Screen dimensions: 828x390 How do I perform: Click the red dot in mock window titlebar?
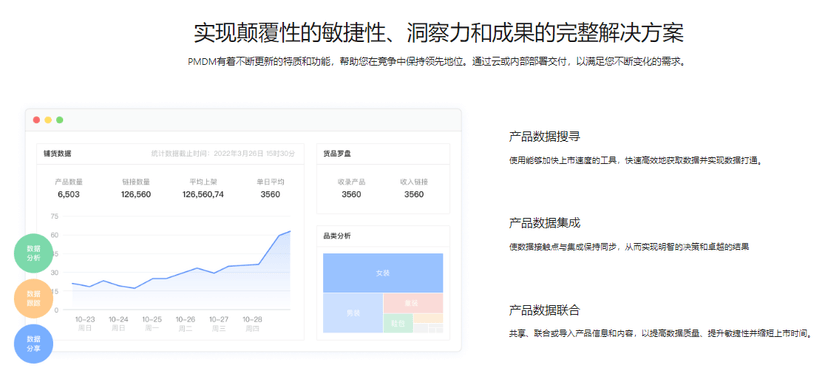(x=36, y=120)
